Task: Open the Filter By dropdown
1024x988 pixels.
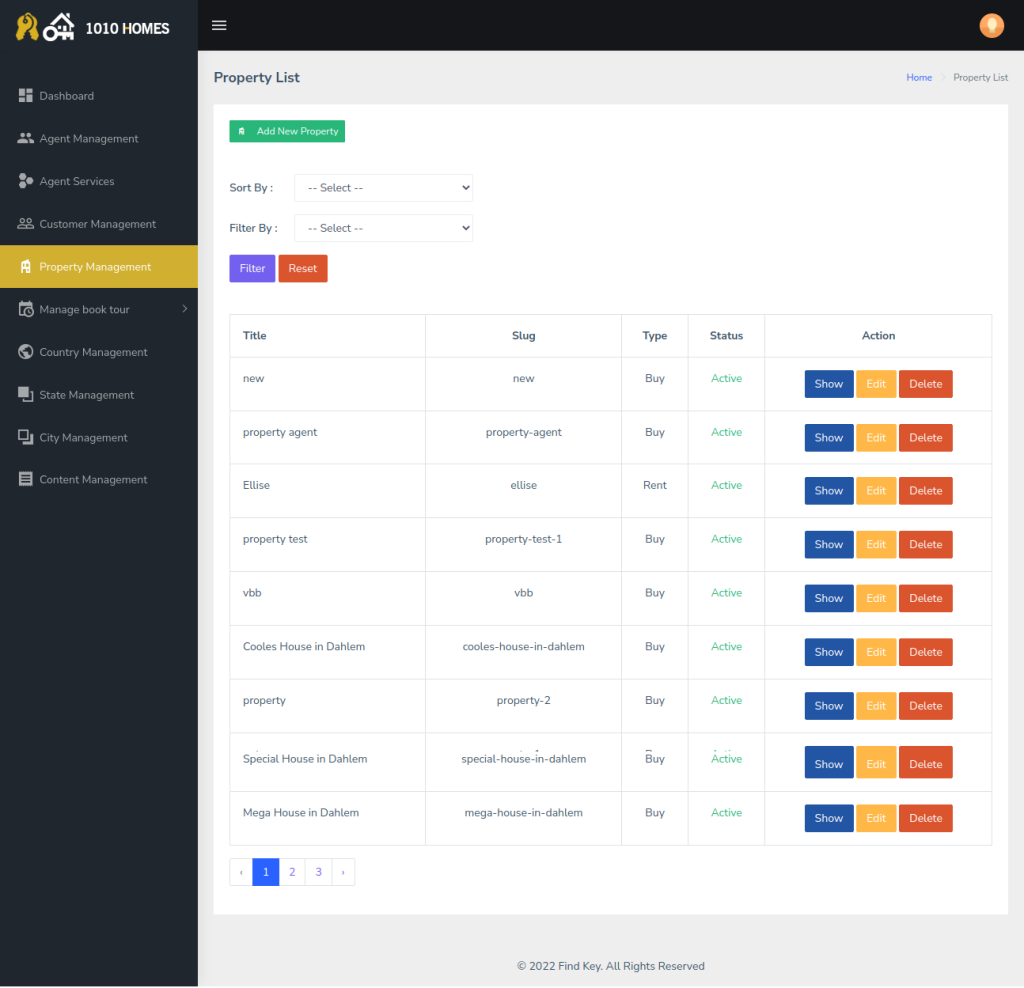Action: pos(383,228)
